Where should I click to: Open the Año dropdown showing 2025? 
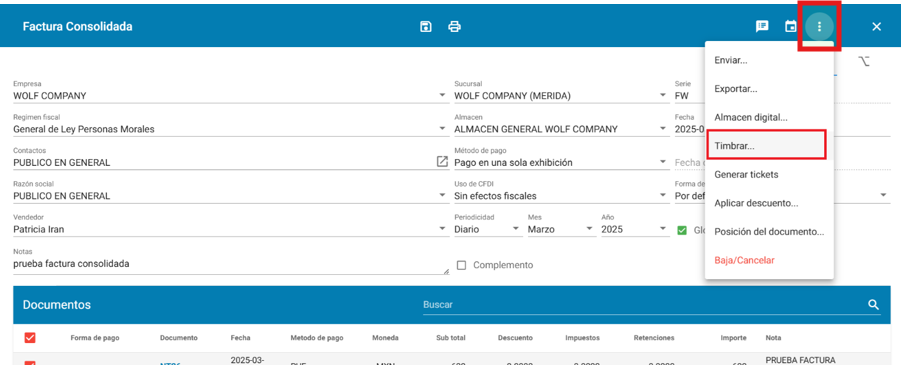[x=663, y=229]
